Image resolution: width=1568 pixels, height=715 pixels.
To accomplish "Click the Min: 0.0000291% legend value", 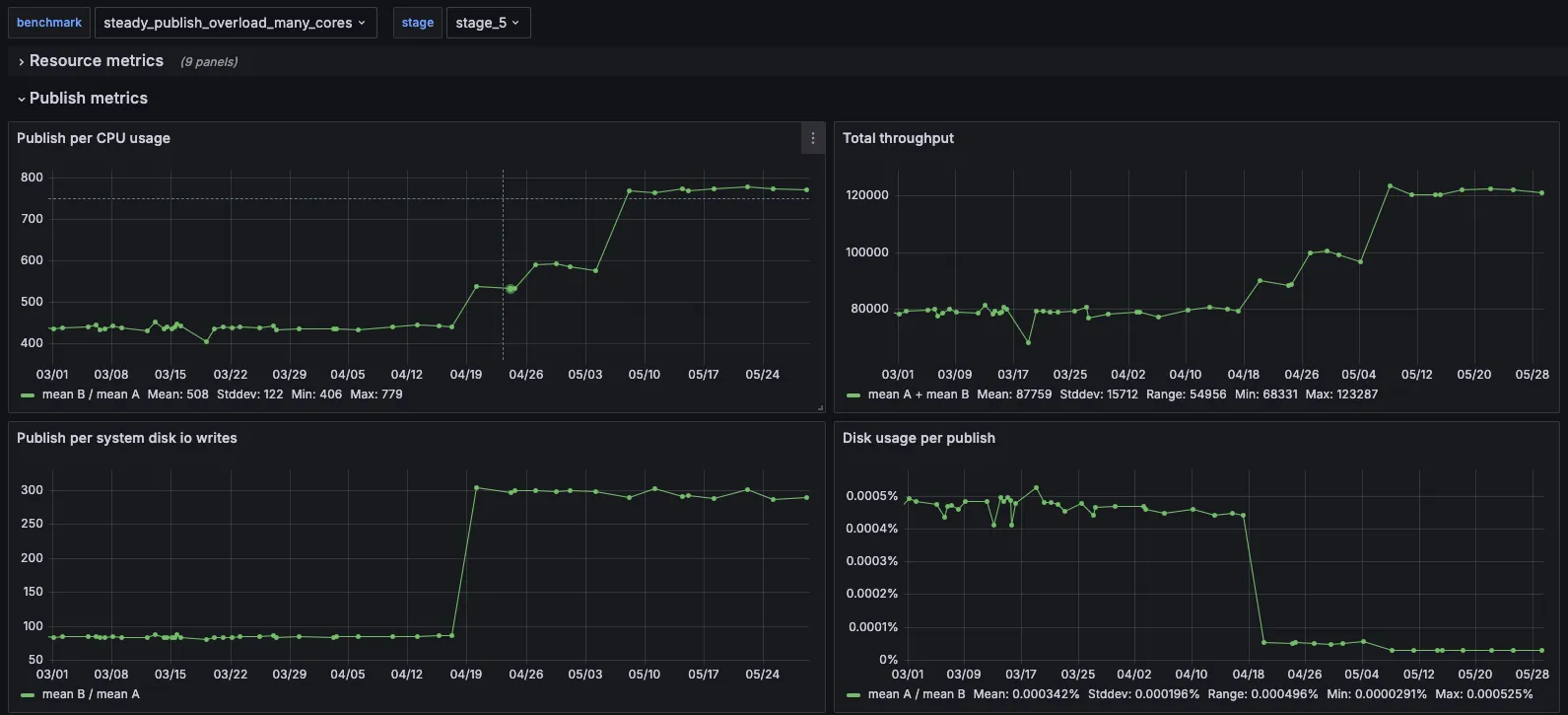I will tap(1377, 694).
